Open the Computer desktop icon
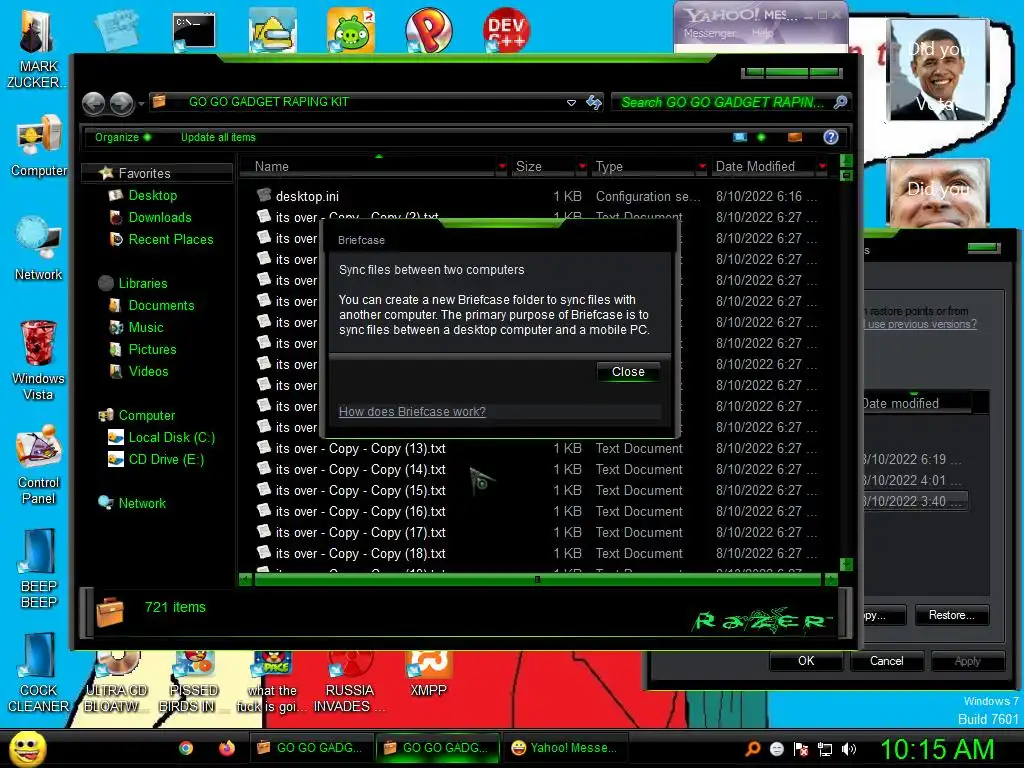 [x=39, y=146]
